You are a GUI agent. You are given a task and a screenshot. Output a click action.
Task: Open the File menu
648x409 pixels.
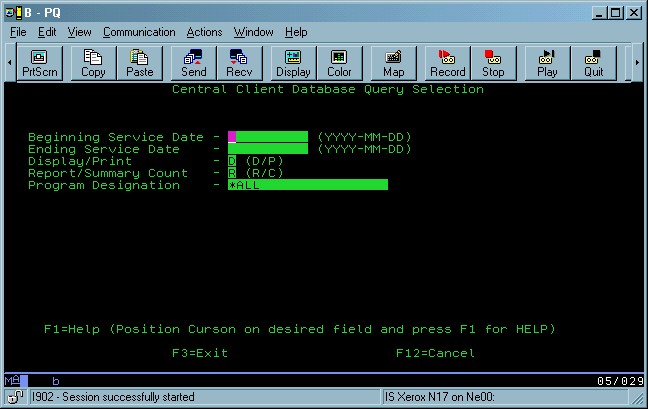coord(18,32)
